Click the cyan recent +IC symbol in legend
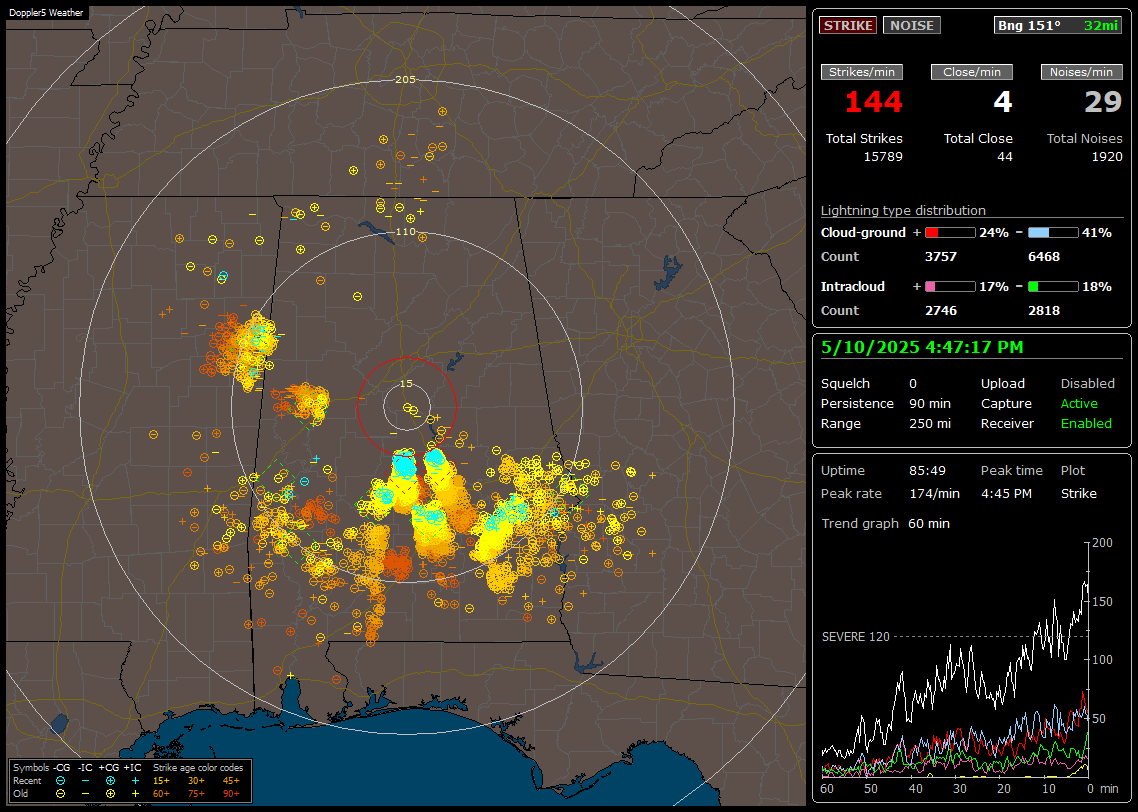This screenshot has height=812, width=1138. [x=135, y=781]
